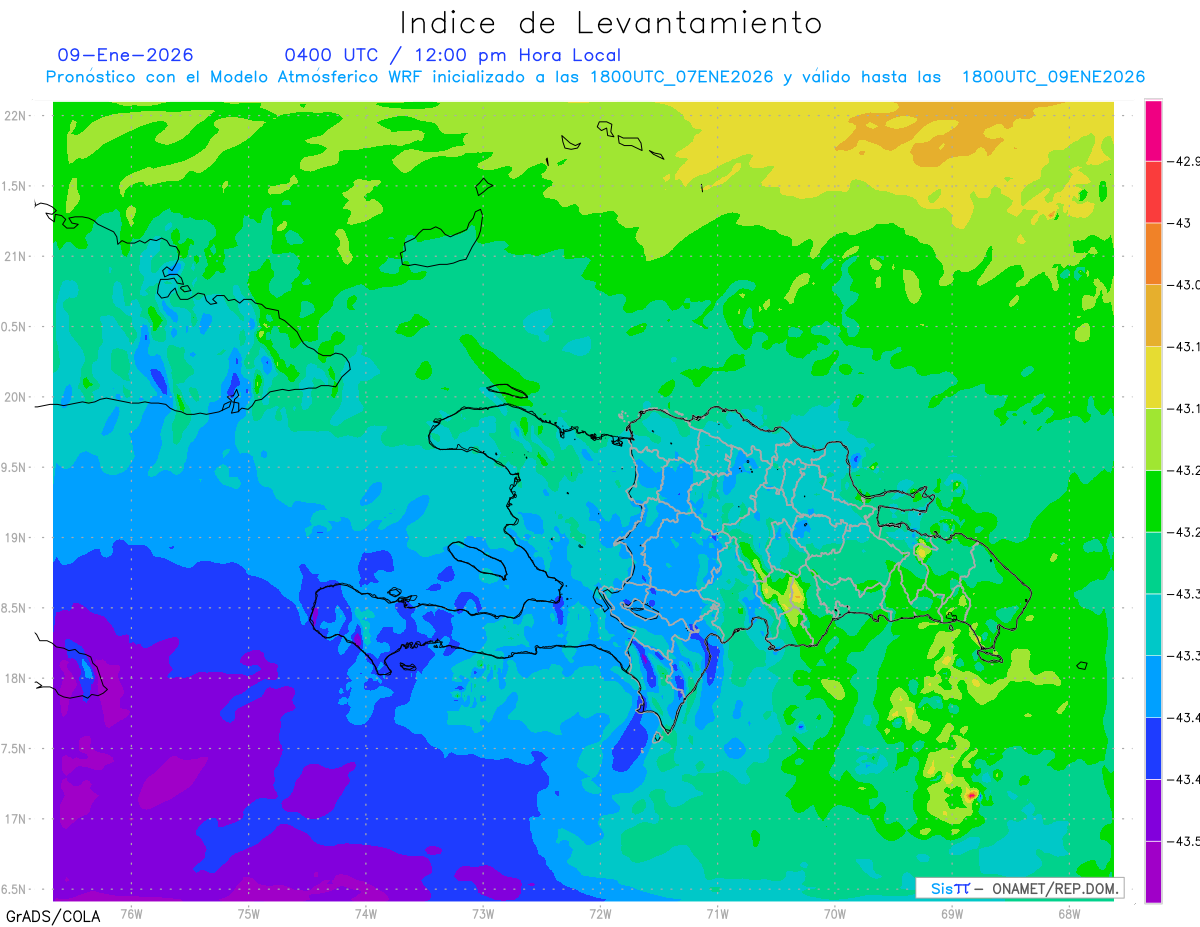Click the '69W' longitude axis label

tap(952, 913)
